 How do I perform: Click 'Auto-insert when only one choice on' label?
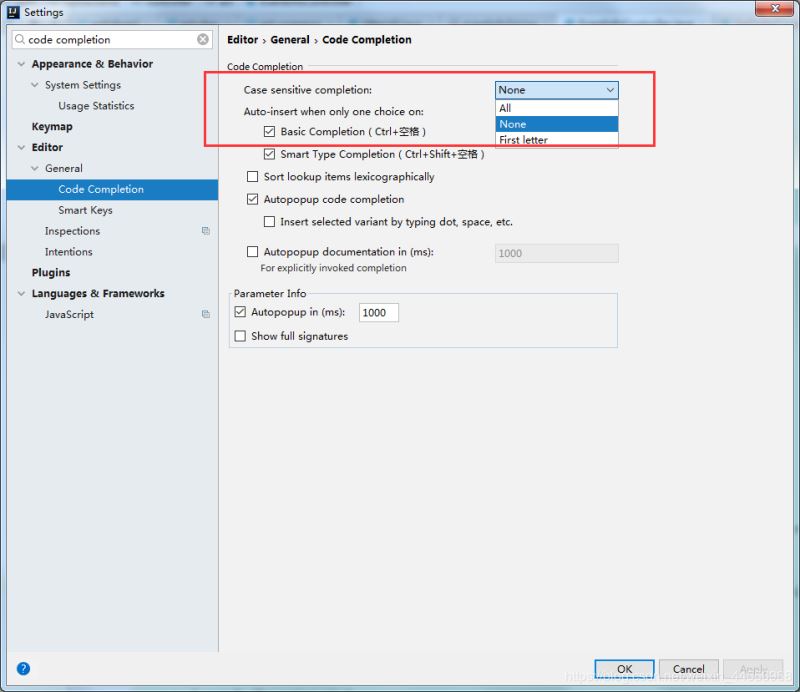click(x=334, y=111)
